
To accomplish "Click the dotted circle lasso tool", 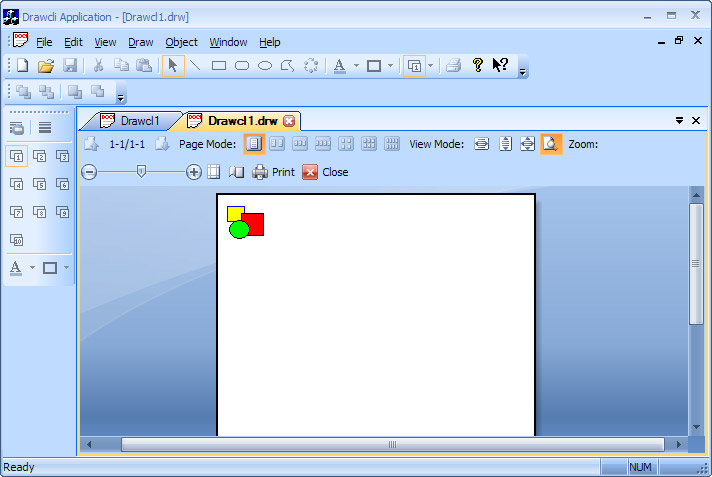I will click(x=311, y=66).
